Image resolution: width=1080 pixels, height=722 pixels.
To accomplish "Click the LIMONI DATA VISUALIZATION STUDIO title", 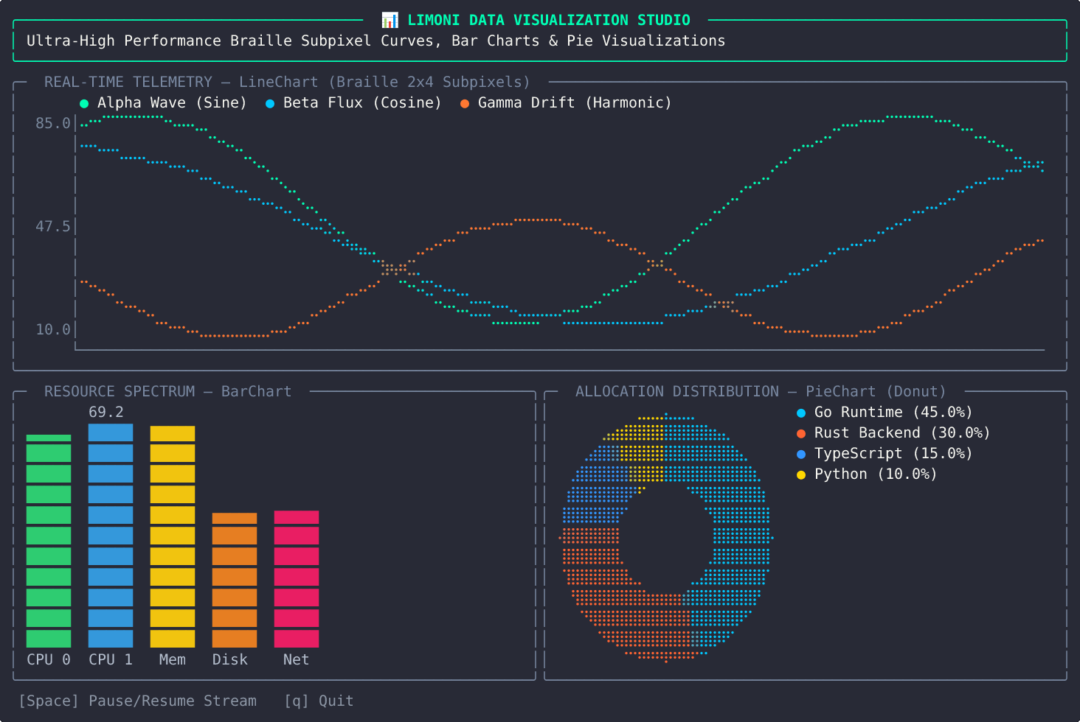I will [x=548, y=20].
